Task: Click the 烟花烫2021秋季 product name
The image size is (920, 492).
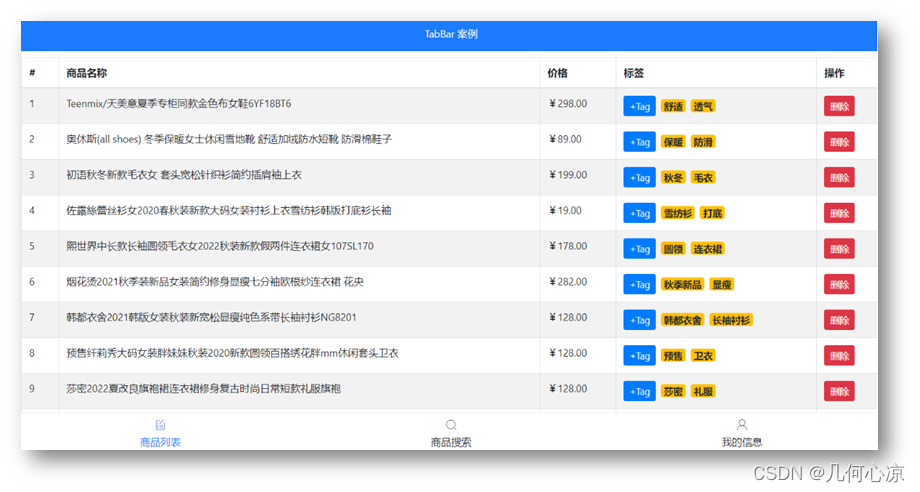Action: (215, 282)
